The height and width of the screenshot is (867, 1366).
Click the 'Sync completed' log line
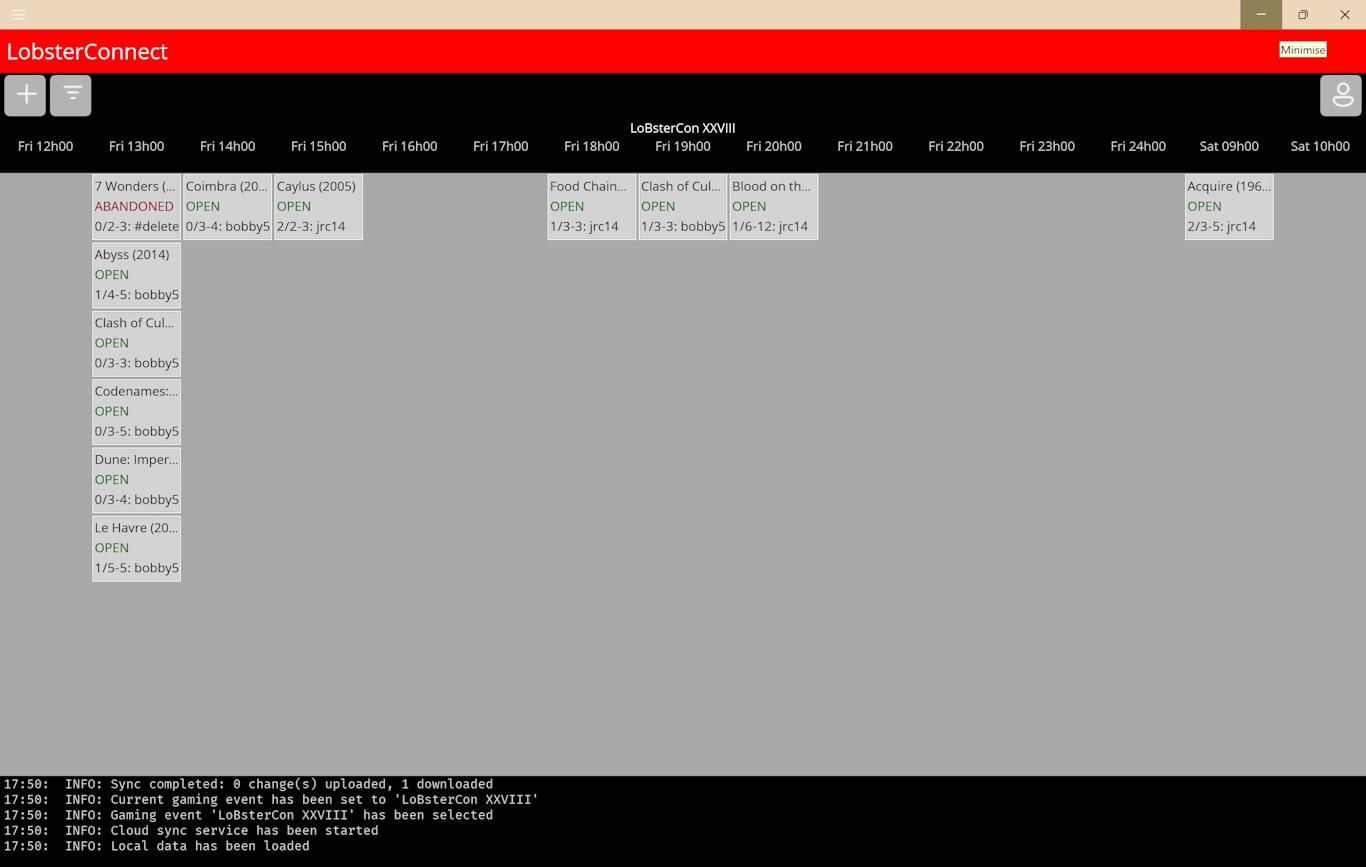click(248, 784)
